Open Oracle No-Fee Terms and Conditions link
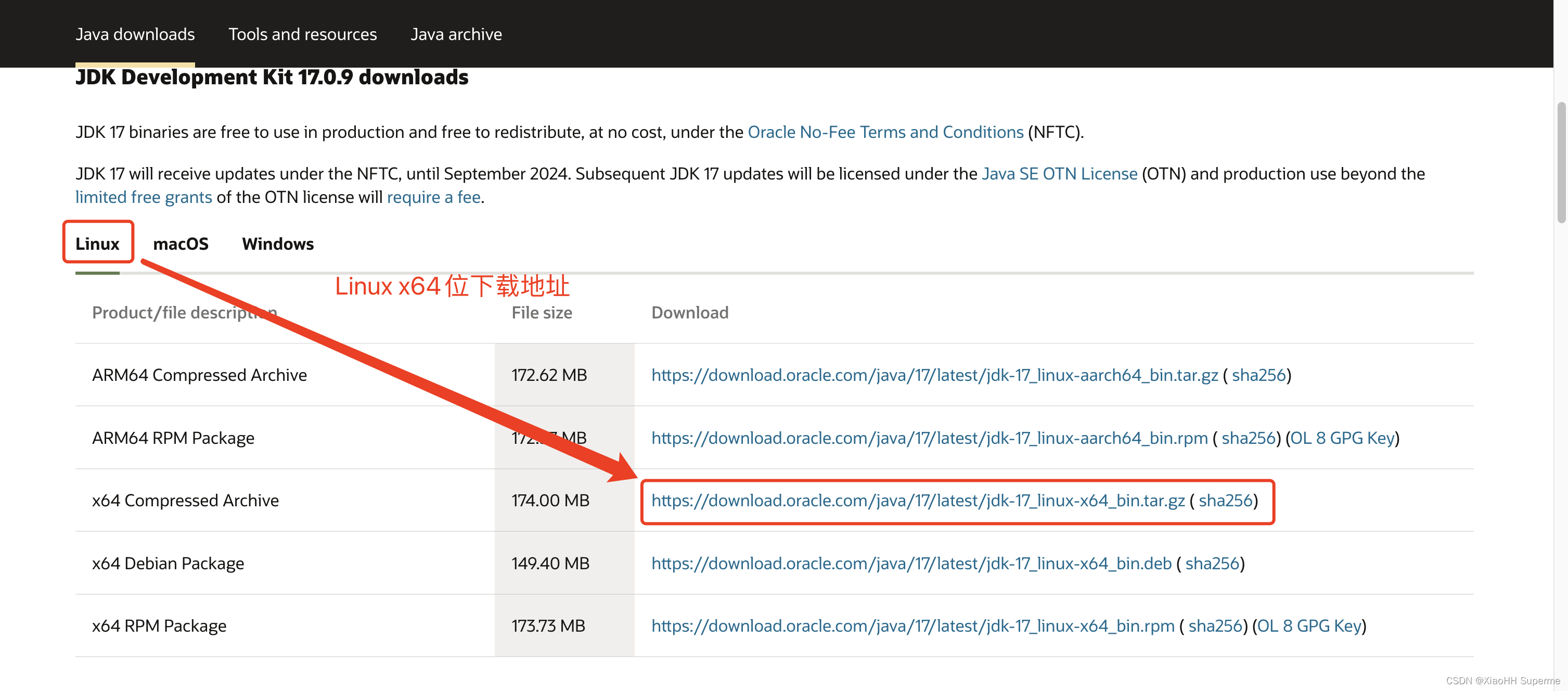1568x691 pixels. (885, 132)
